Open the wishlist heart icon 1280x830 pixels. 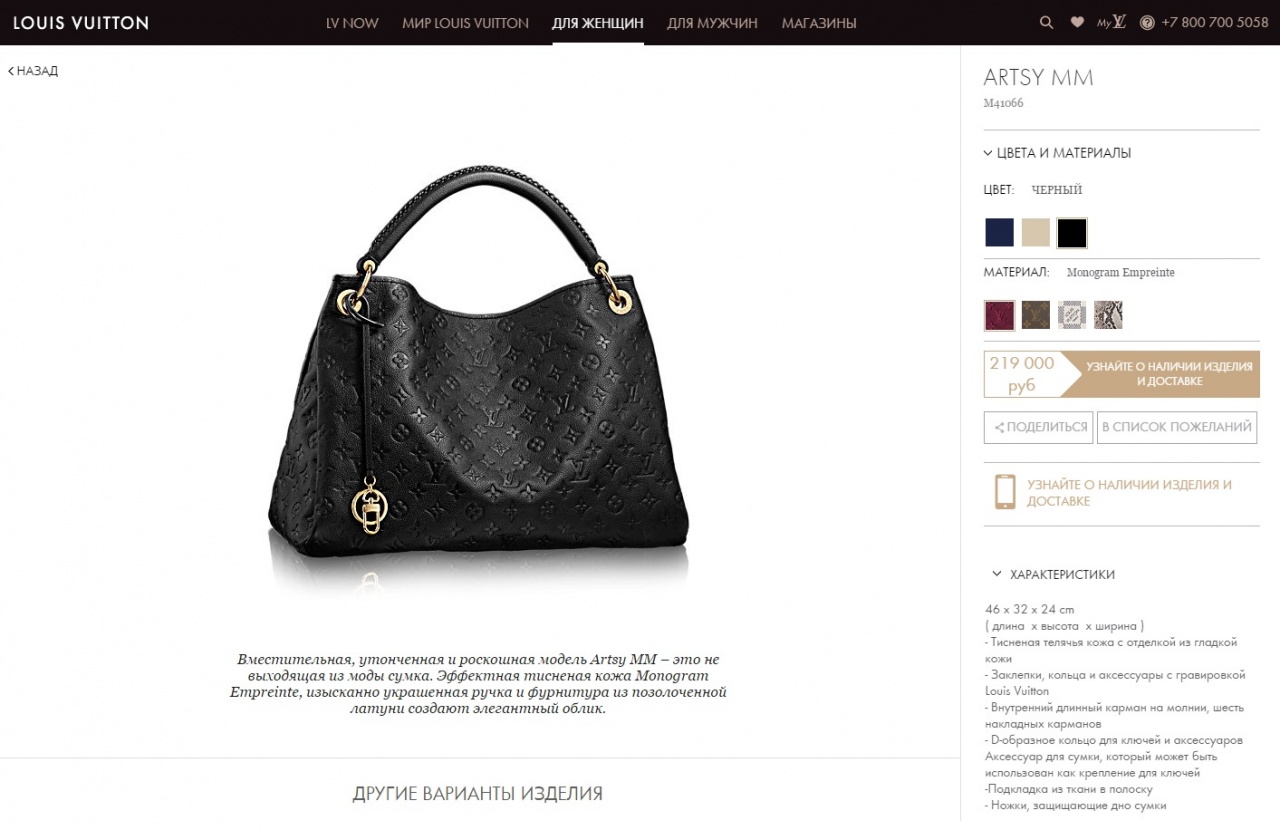coord(1077,22)
